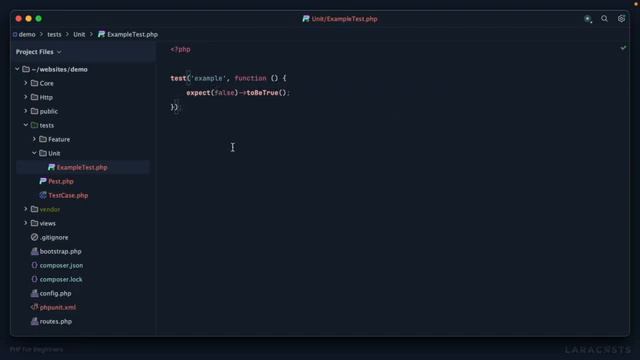Collapse the ~/websites/demo root node
This screenshot has width=640, height=360.
tap(17, 69)
